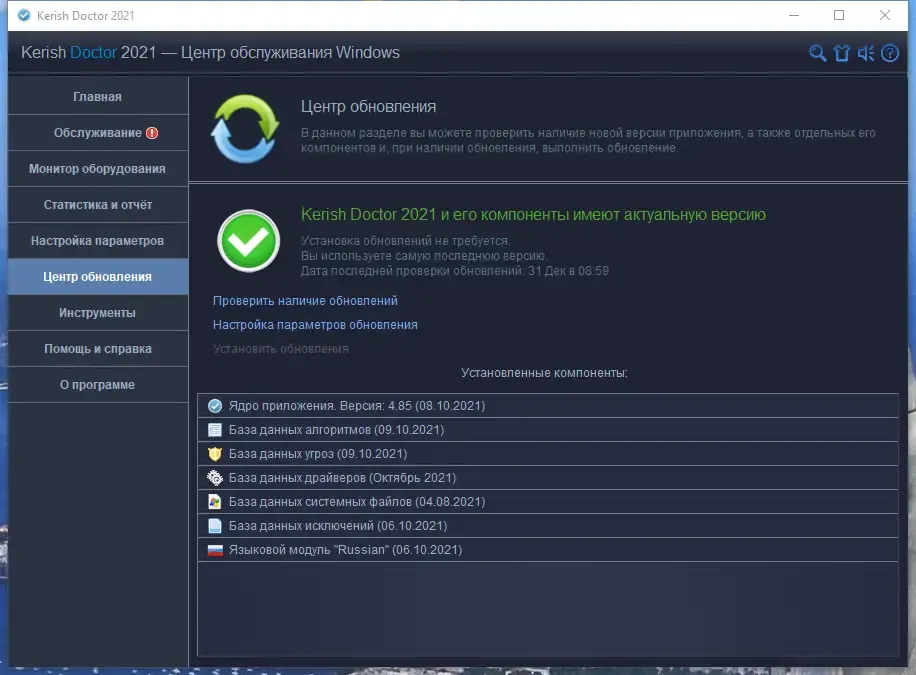Click the magnifier search icon in header
The width and height of the screenshot is (916, 675).
817,53
